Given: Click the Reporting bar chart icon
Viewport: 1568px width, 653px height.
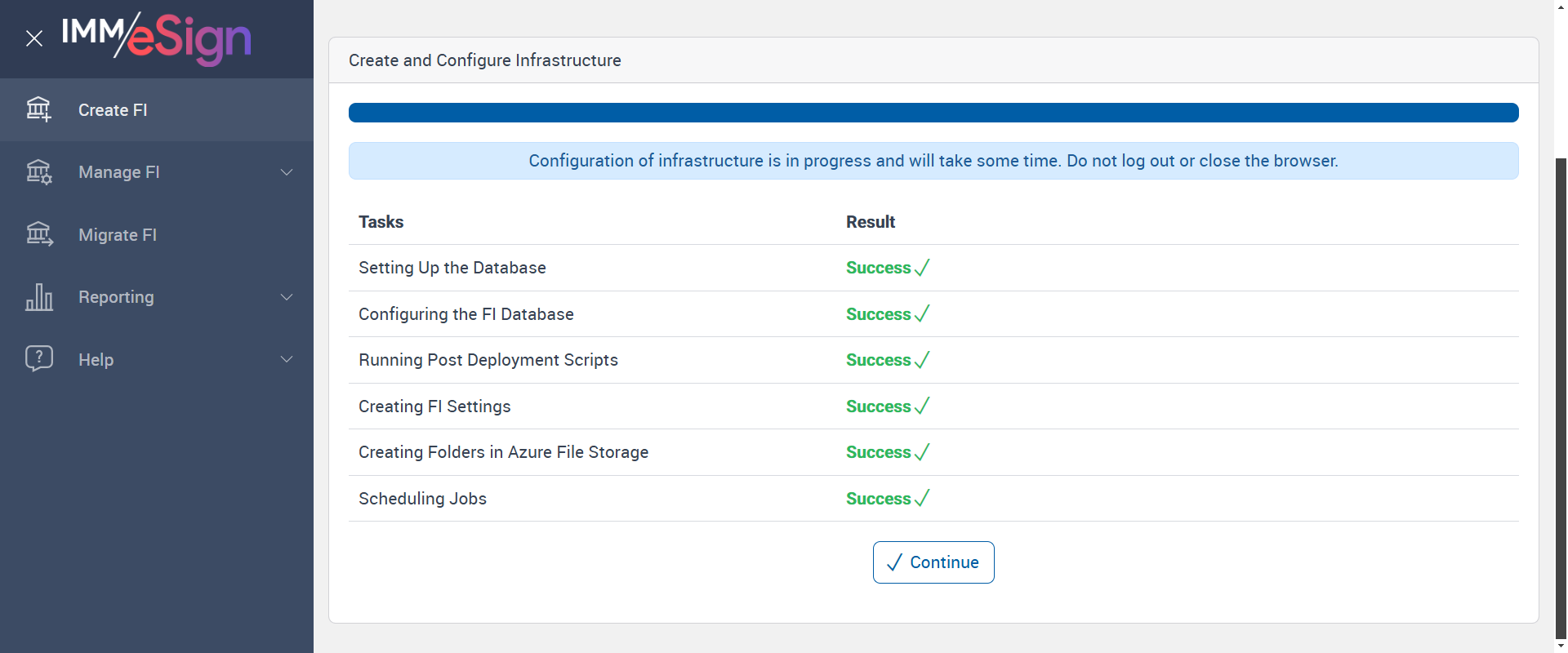Looking at the screenshot, I should (38, 297).
